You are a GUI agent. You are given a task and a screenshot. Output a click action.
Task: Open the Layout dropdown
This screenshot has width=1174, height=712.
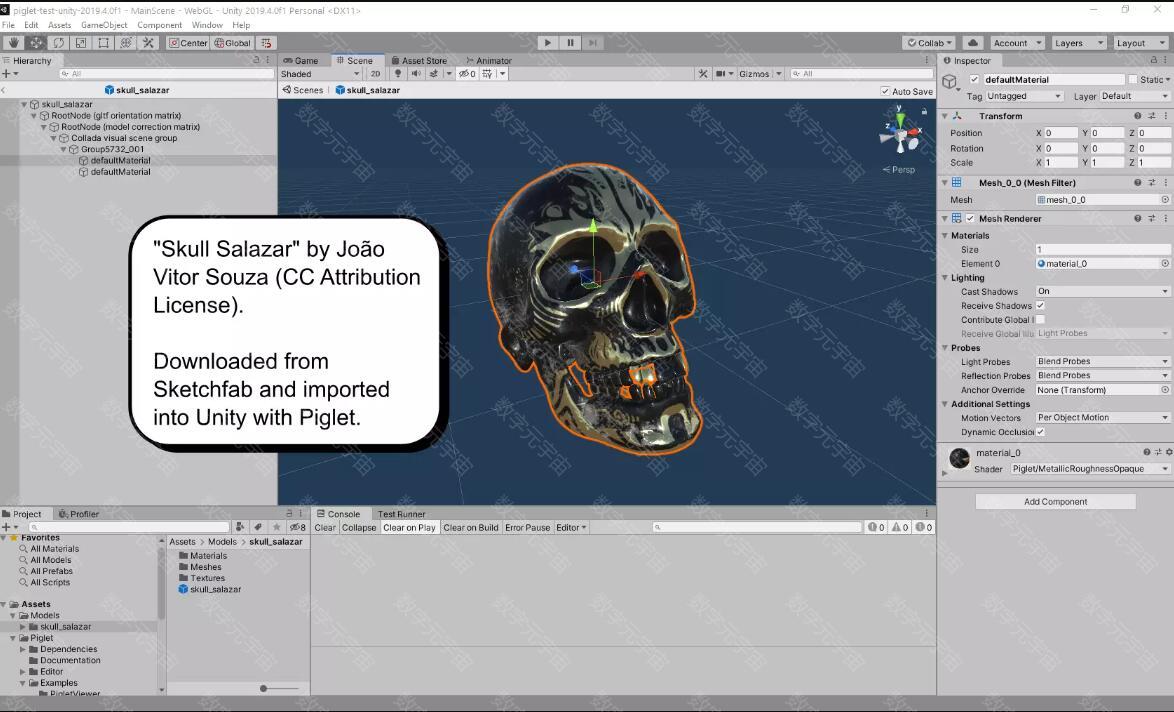click(x=1140, y=43)
